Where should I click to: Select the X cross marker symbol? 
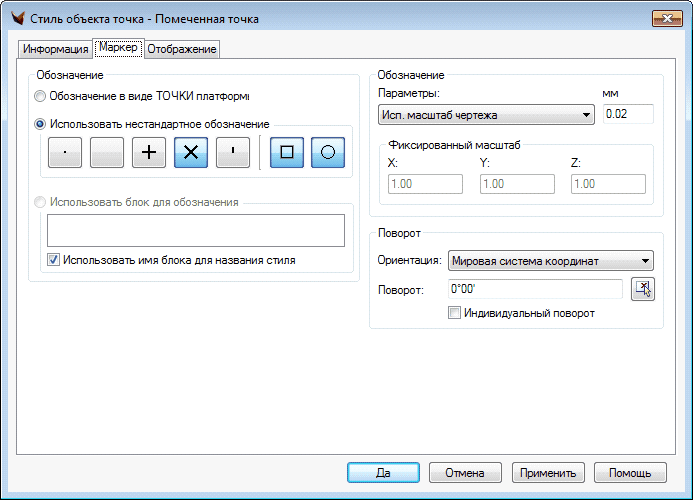[191, 152]
